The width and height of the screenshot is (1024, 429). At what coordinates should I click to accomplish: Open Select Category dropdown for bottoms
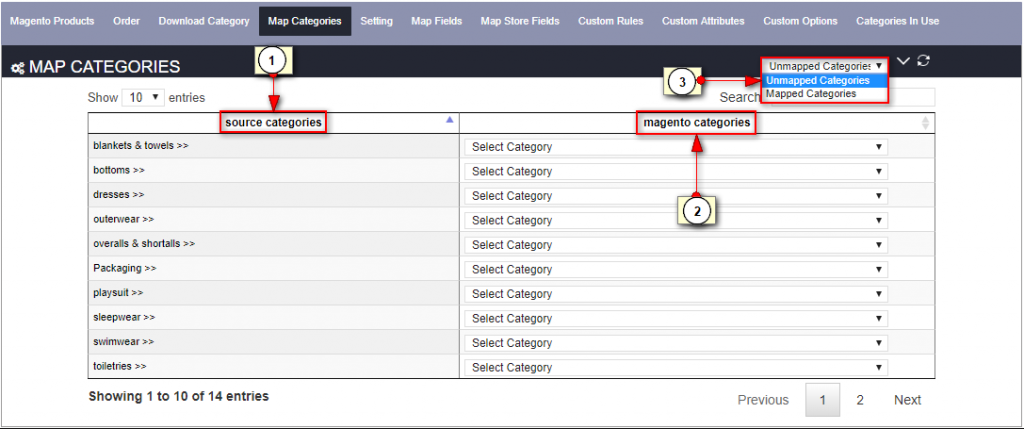click(x=676, y=171)
